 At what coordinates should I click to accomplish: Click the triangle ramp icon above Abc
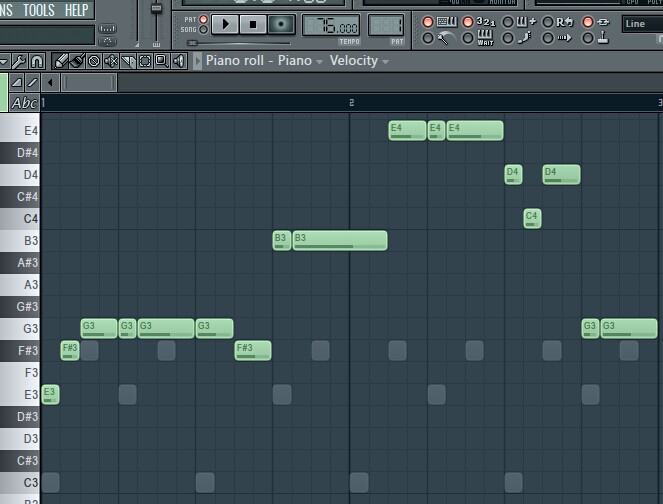click(16, 82)
